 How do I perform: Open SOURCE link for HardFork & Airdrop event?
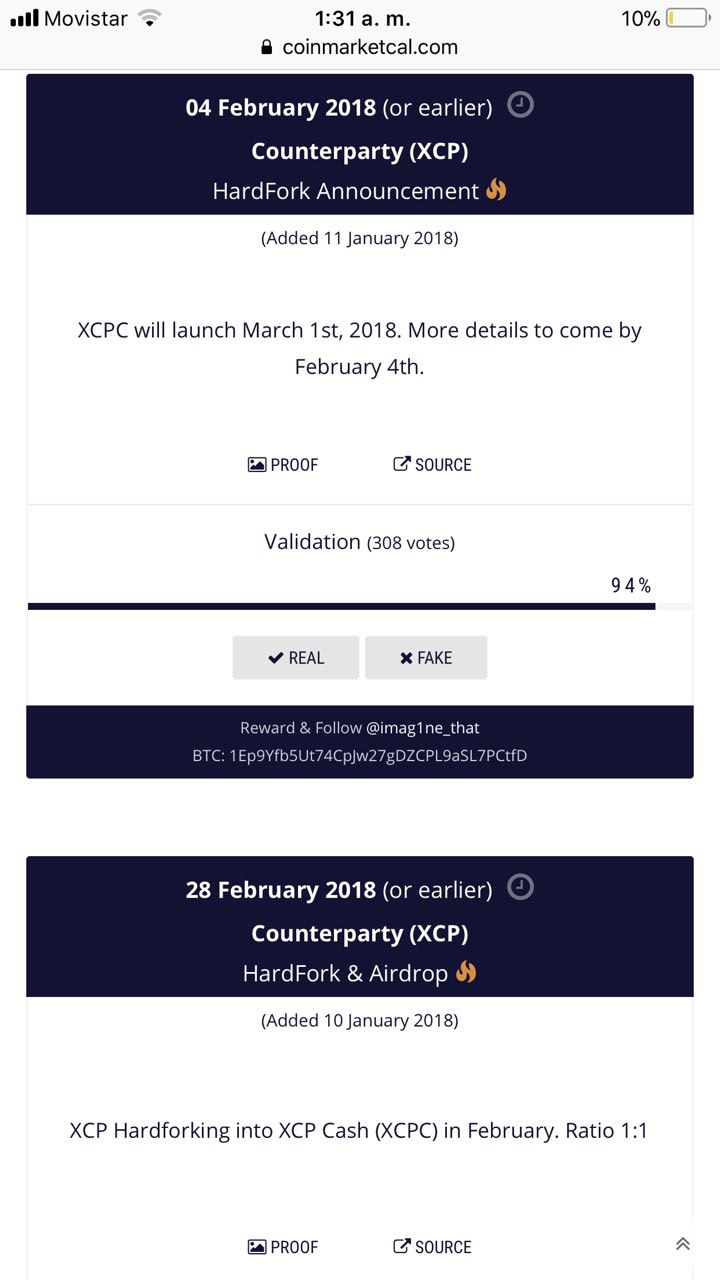[432, 1247]
